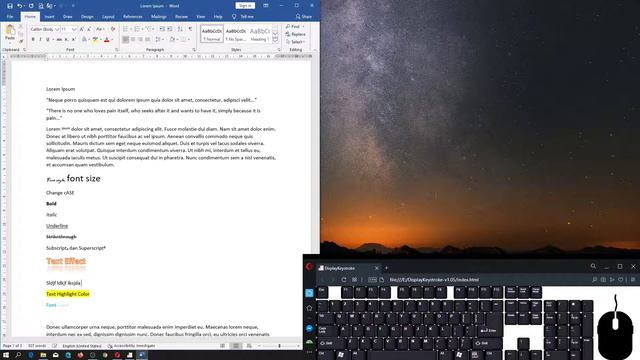640x360 pixels.
Task: Align text left
Action: (126, 40)
